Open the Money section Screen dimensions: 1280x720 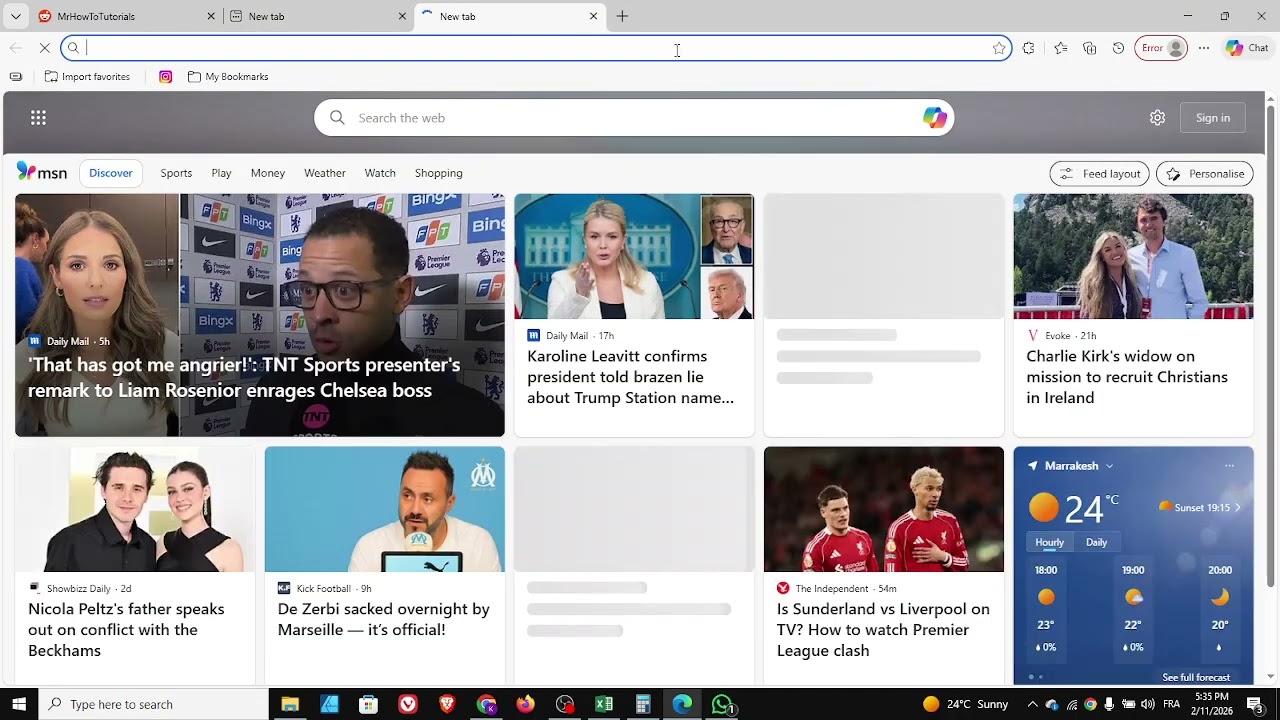point(268,173)
